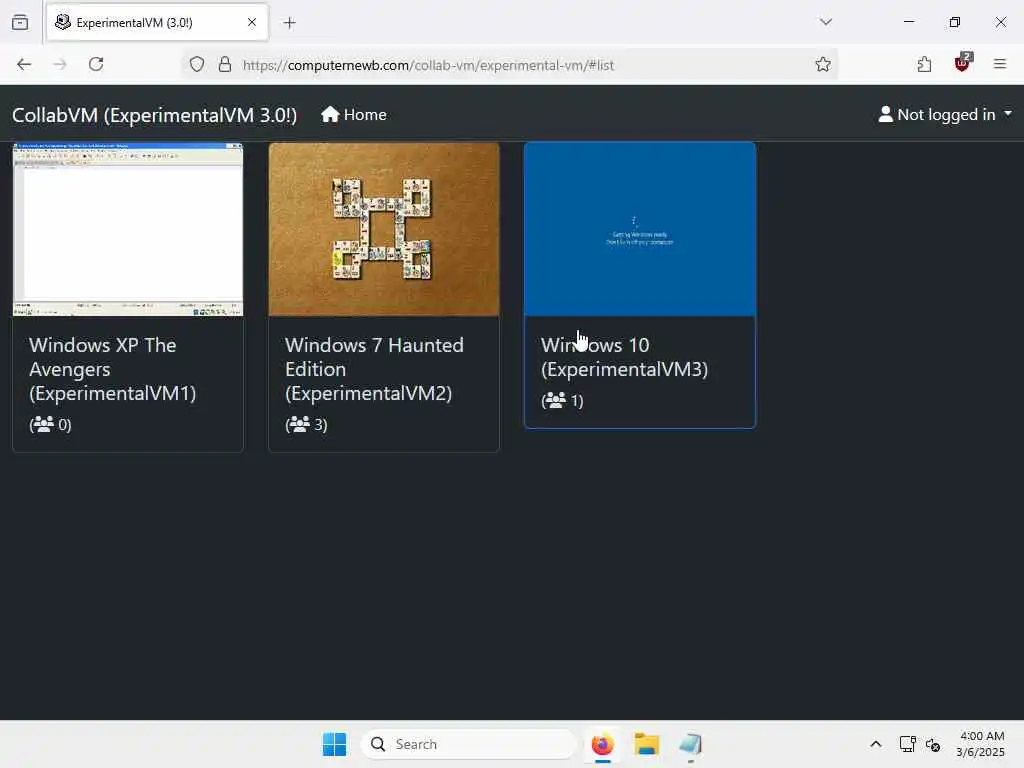Go forward to the next page
The image size is (1024, 768).
[59, 64]
